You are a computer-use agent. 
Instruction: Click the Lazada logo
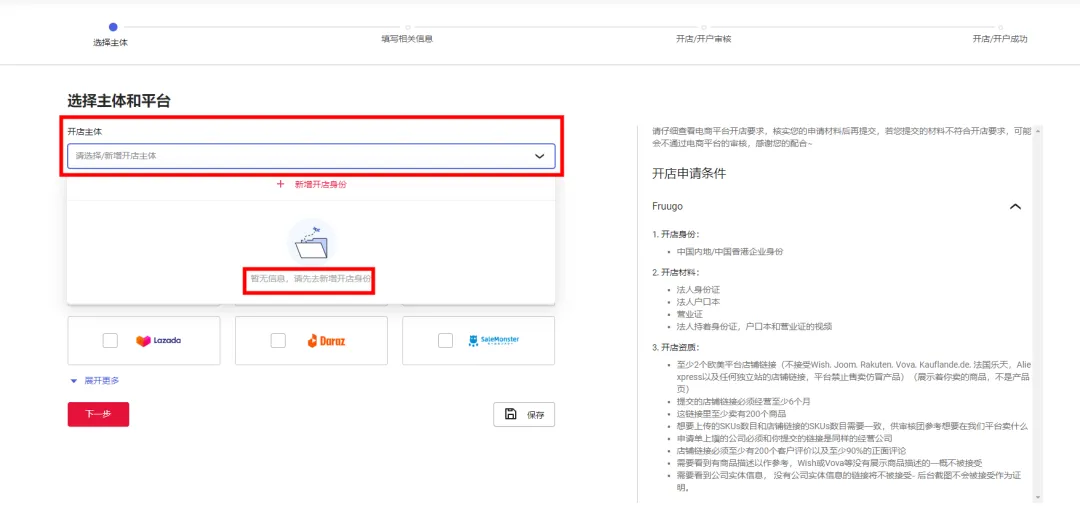click(x=158, y=340)
